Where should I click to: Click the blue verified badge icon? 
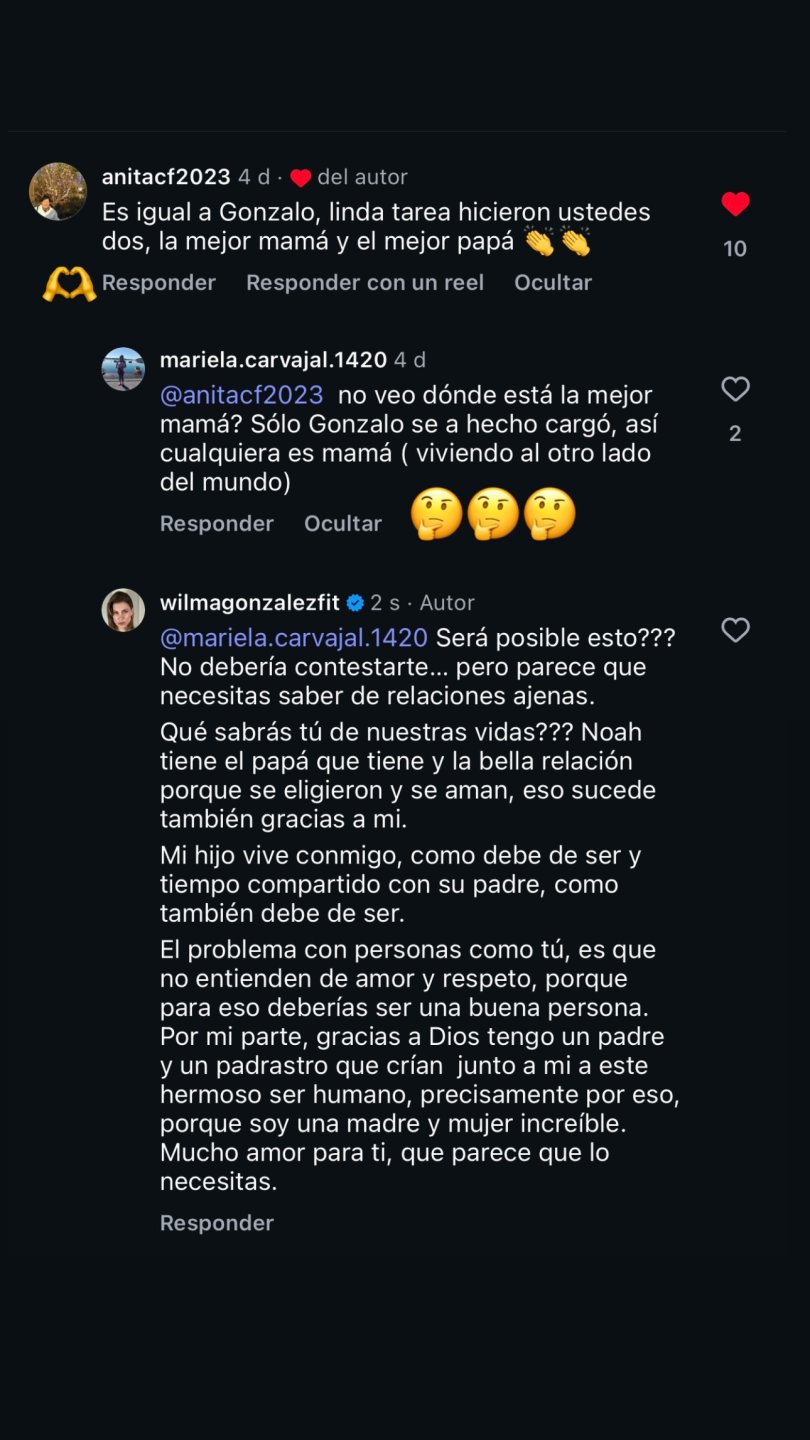pyautogui.click(x=355, y=603)
